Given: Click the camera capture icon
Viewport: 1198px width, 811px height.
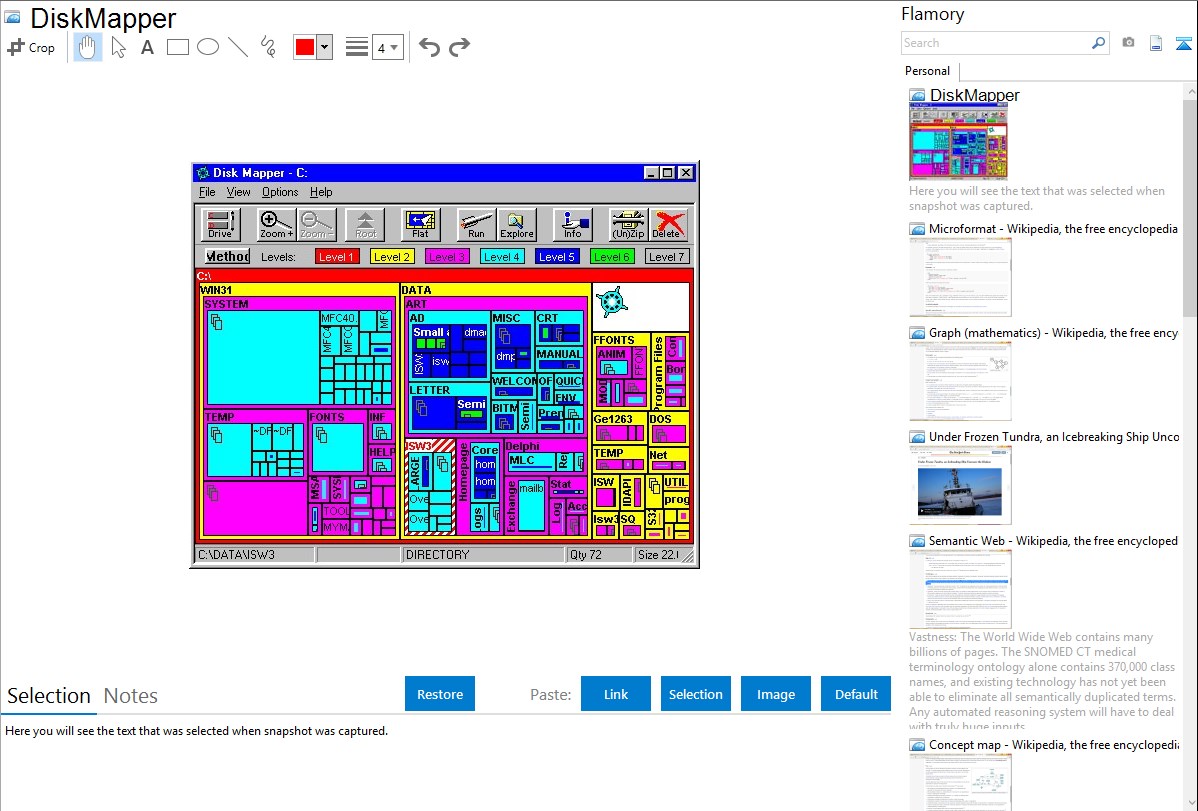Looking at the screenshot, I should pos(1128,43).
